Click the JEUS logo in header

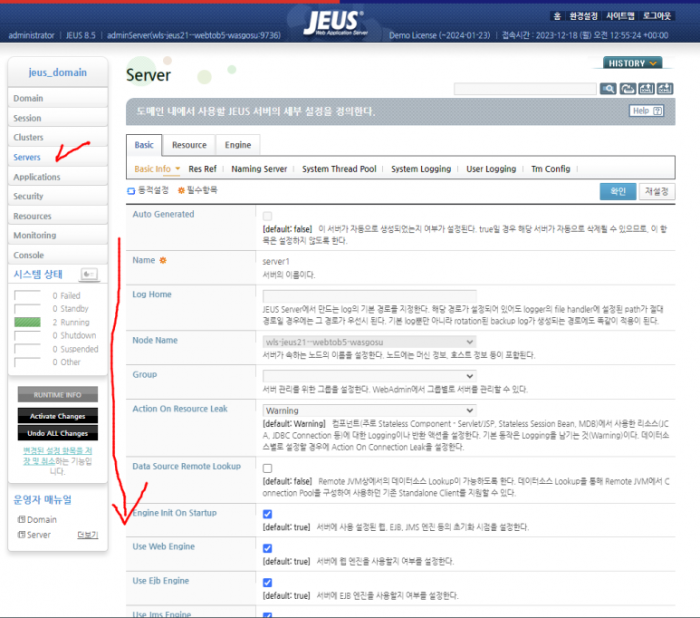[x=334, y=22]
